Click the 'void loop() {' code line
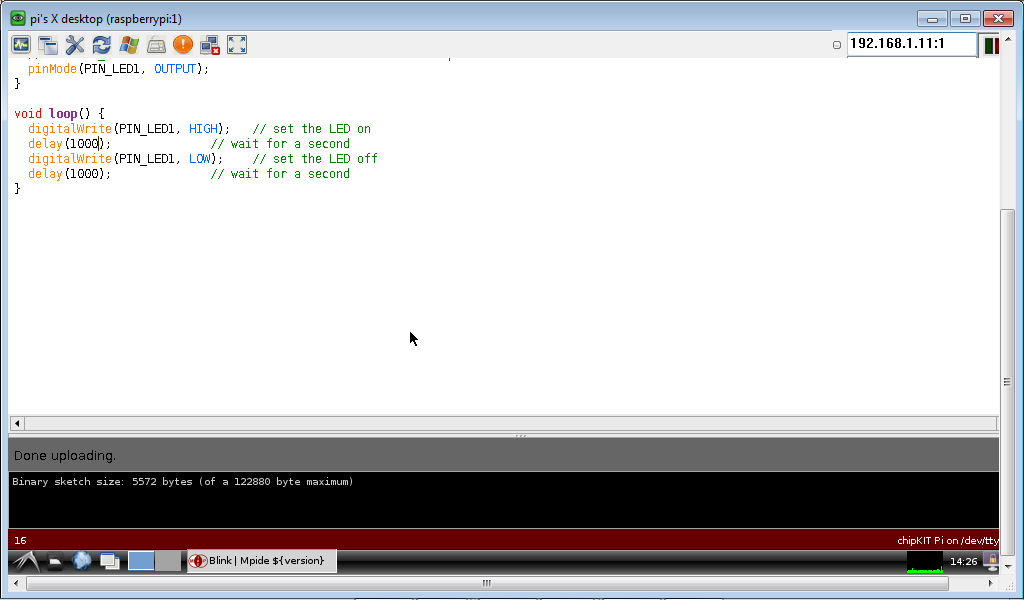 [x=59, y=114]
